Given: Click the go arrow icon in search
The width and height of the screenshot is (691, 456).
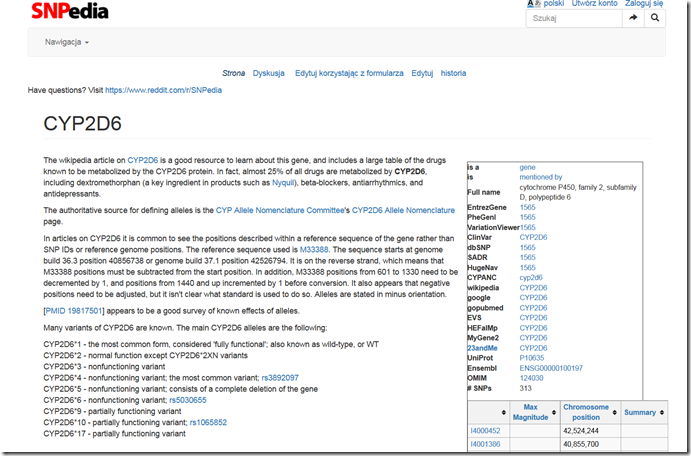Looking at the screenshot, I should [633, 18].
